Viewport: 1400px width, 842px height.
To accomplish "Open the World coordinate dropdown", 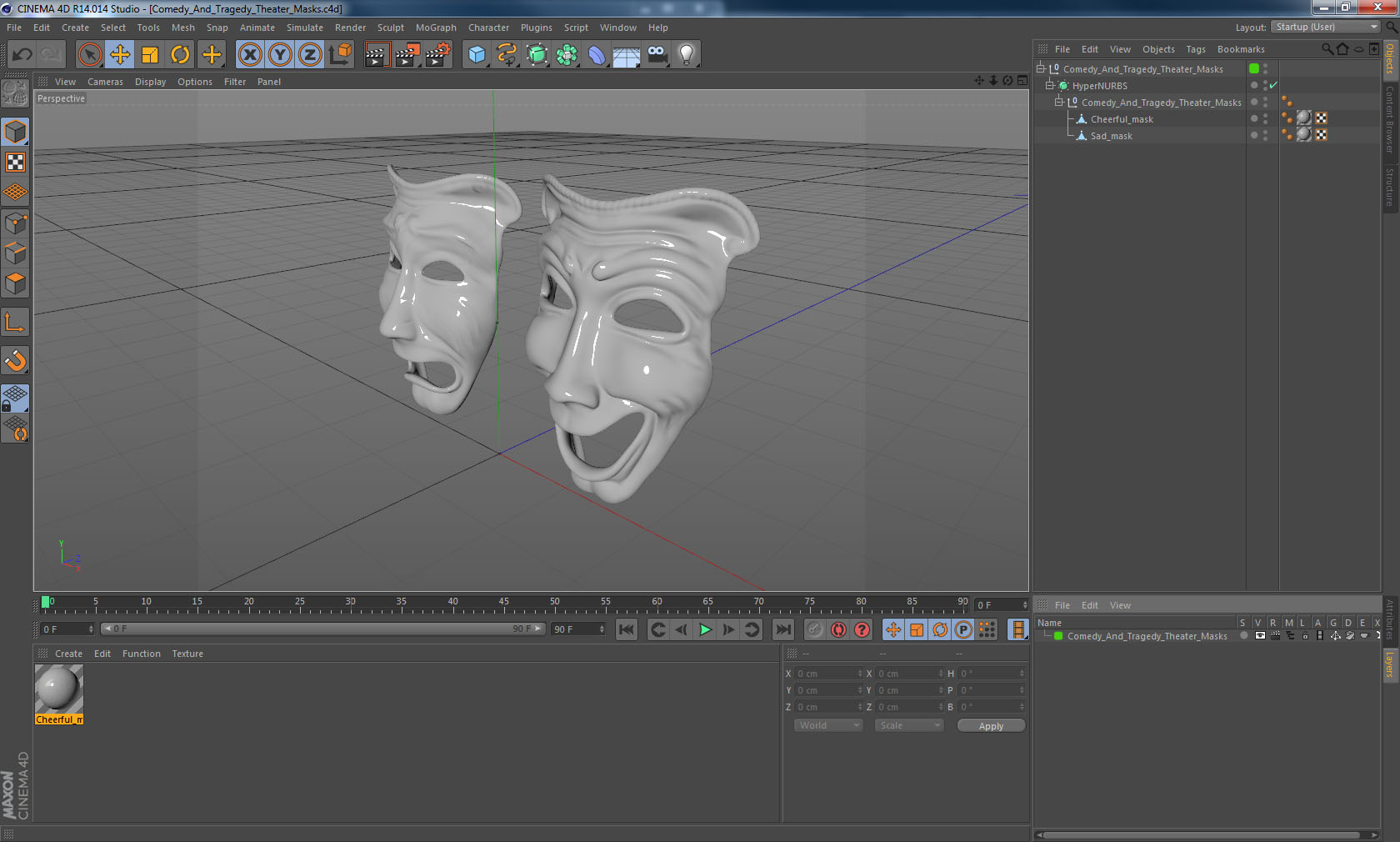I will pos(827,725).
